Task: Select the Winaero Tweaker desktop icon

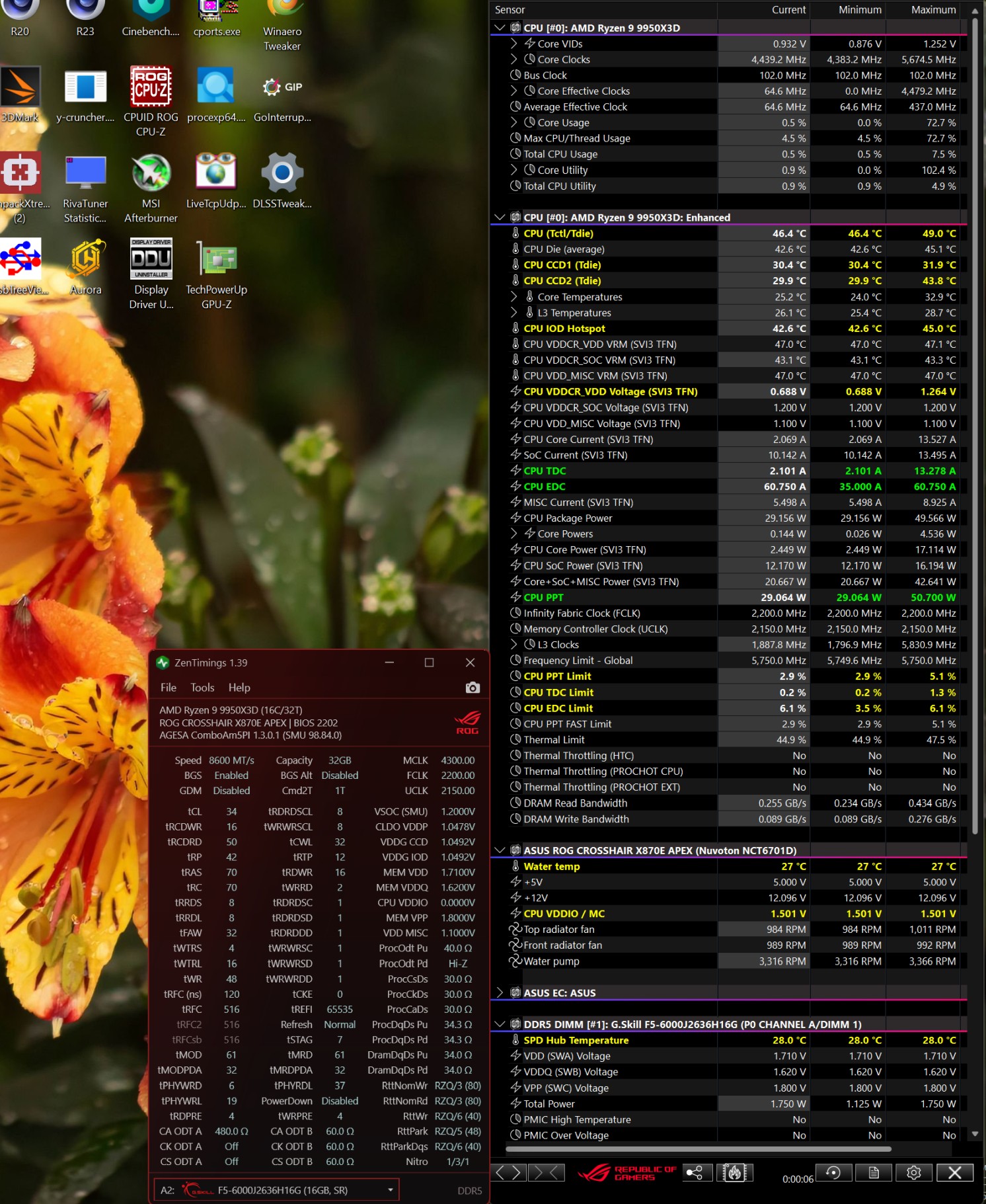Action: [x=282, y=25]
